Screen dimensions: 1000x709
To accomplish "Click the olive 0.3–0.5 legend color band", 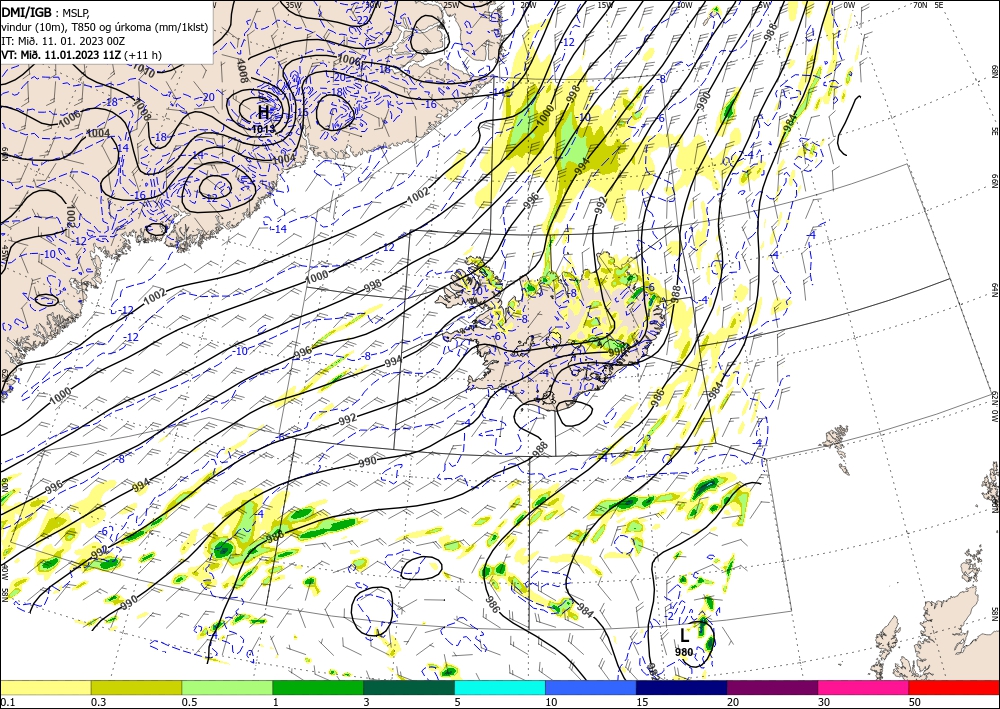I will tap(136, 687).
